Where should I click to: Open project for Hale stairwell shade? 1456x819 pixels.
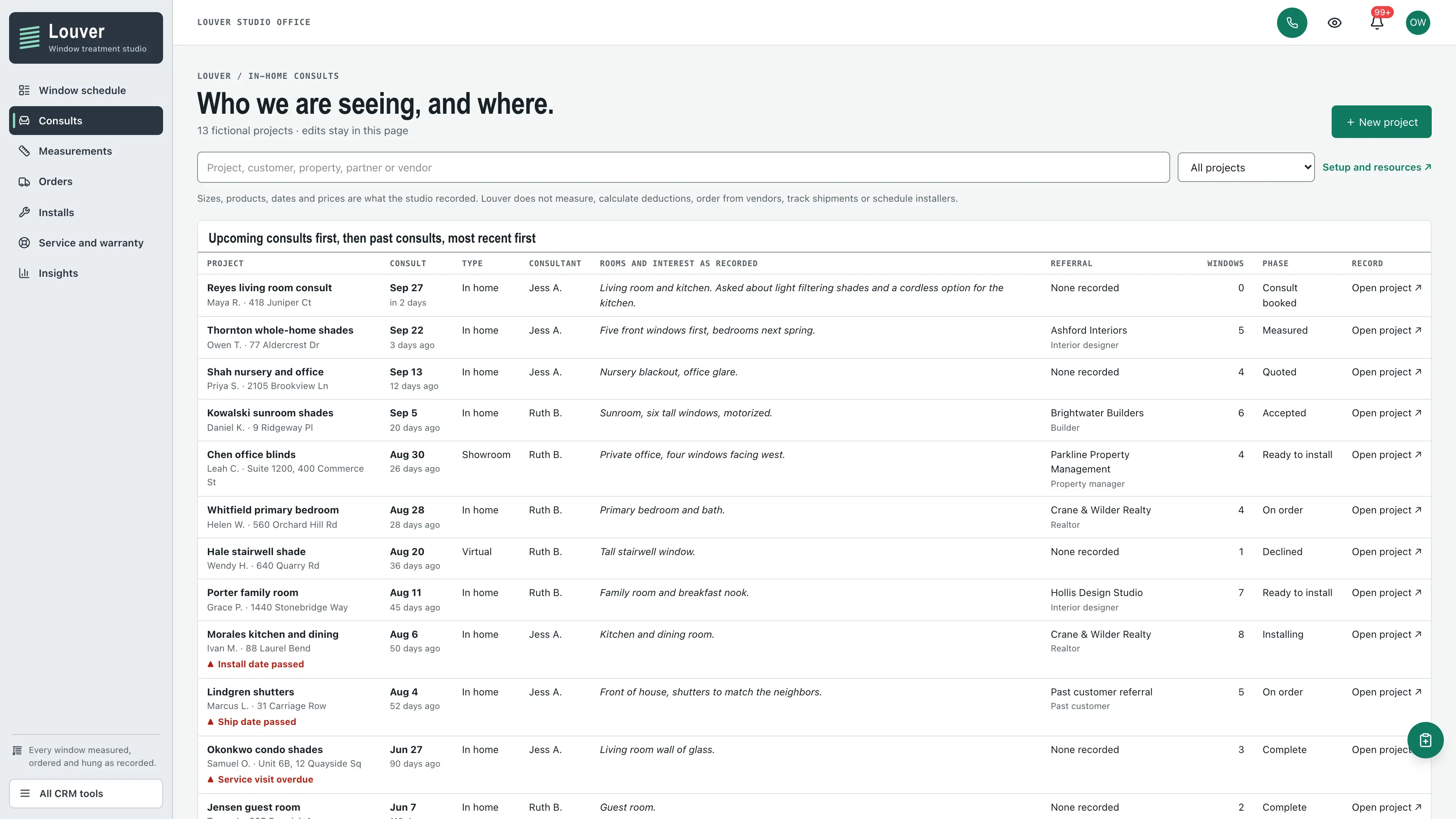coord(1386,552)
